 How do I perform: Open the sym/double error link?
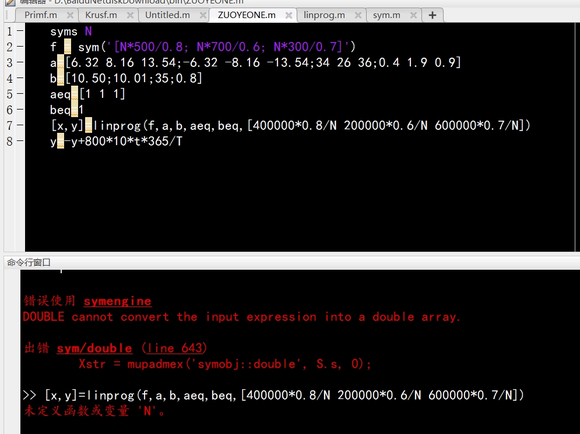tap(94, 348)
